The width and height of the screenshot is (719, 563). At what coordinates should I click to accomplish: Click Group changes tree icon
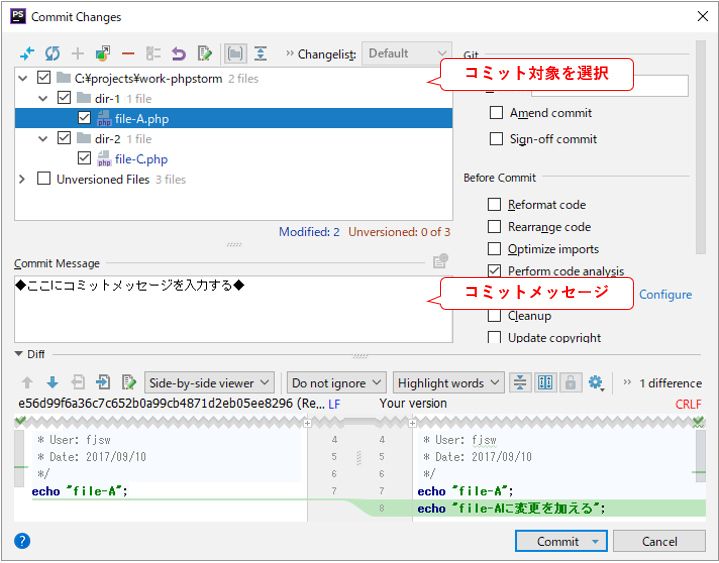pyautogui.click(x=153, y=54)
